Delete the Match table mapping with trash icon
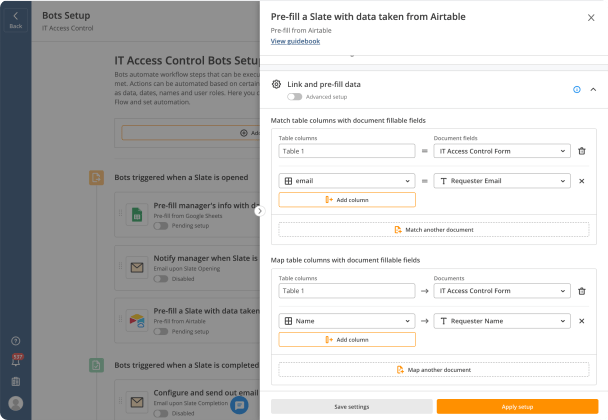The width and height of the screenshot is (608, 420). 582,151
